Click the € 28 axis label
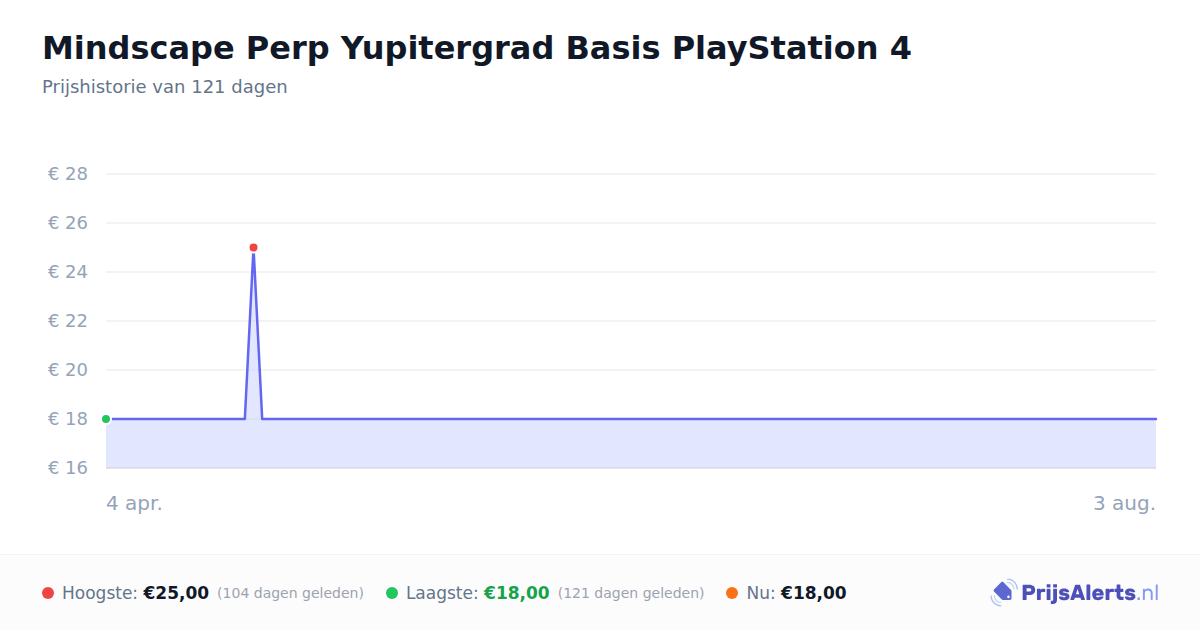The image size is (1200, 630). [68, 174]
